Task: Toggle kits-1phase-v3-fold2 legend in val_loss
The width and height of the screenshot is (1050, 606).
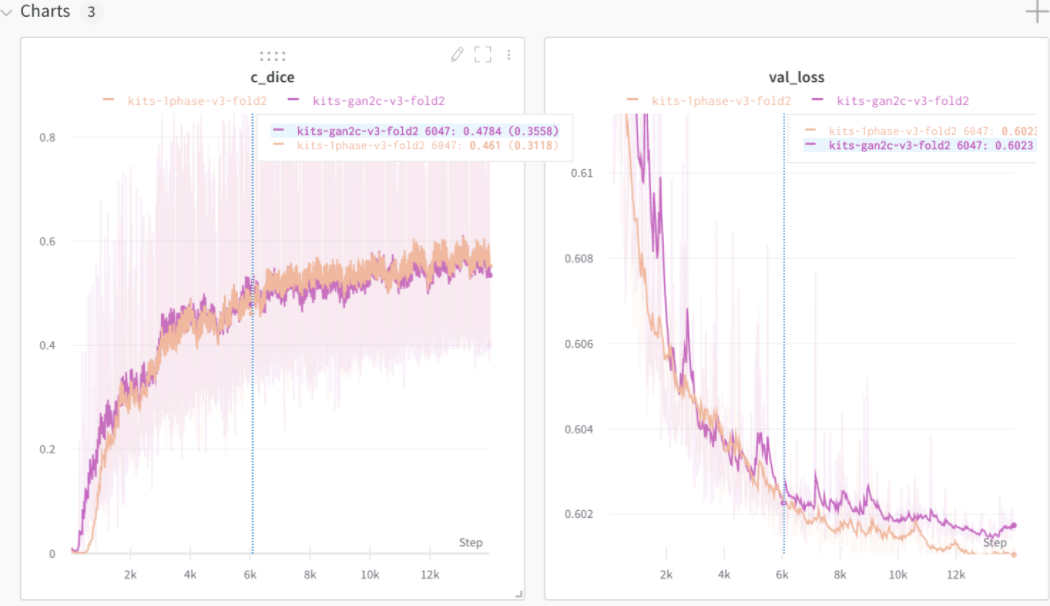Action: [721, 100]
